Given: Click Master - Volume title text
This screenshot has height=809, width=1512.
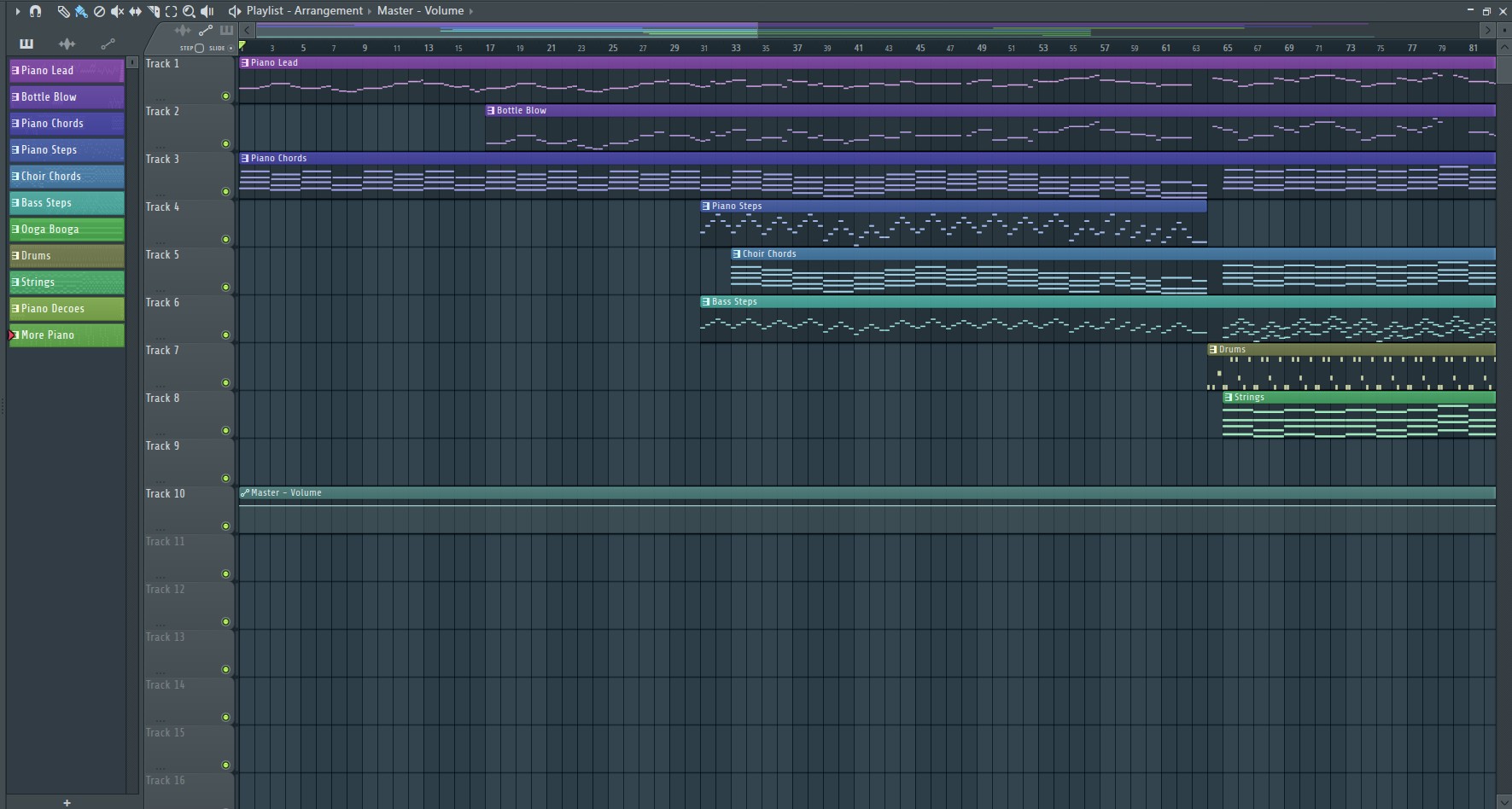Looking at the screenshot, I should [421, 11].
